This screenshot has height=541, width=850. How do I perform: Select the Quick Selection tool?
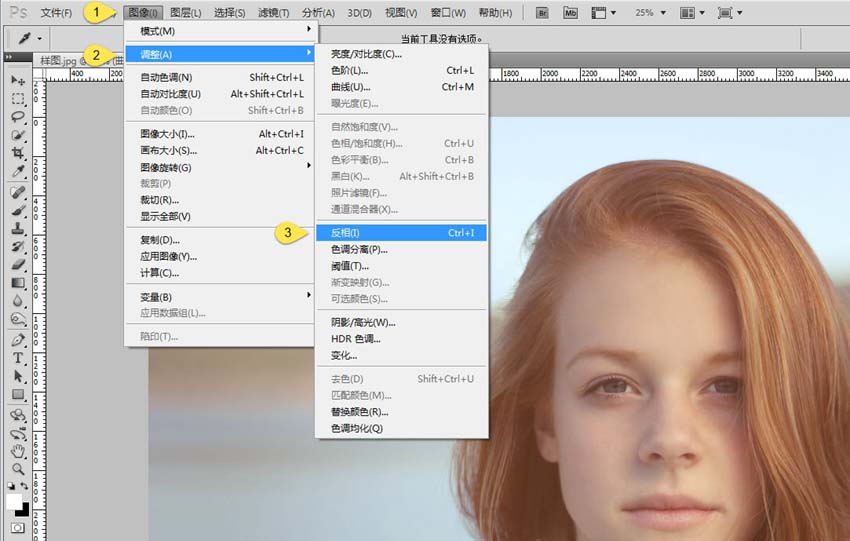pos(18,136)
